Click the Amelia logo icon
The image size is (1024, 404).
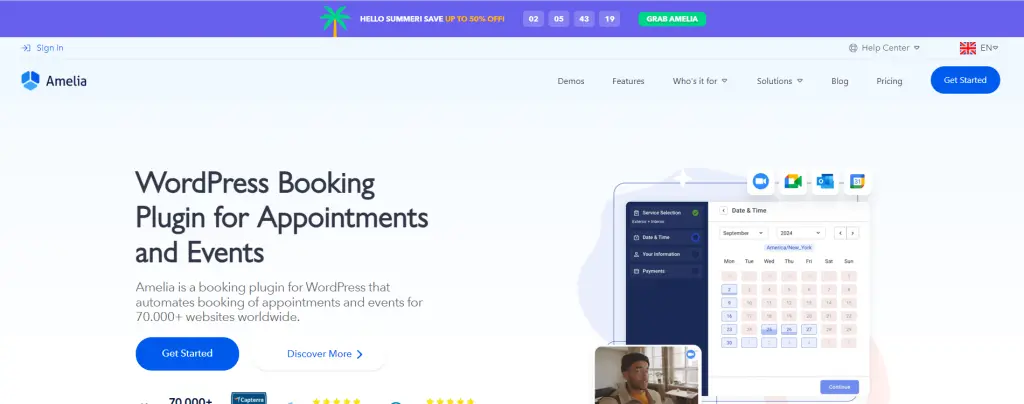point(30,80)
